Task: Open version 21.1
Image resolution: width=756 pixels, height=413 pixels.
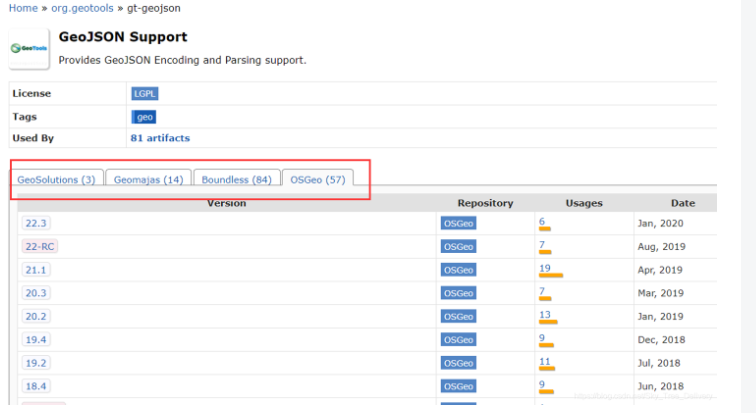Action: [36, 270]
